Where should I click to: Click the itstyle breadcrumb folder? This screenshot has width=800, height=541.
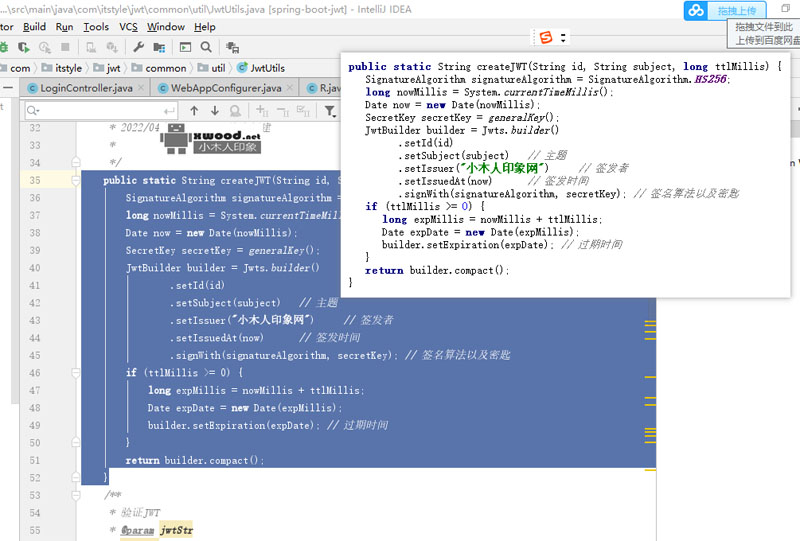coord(62,68)
